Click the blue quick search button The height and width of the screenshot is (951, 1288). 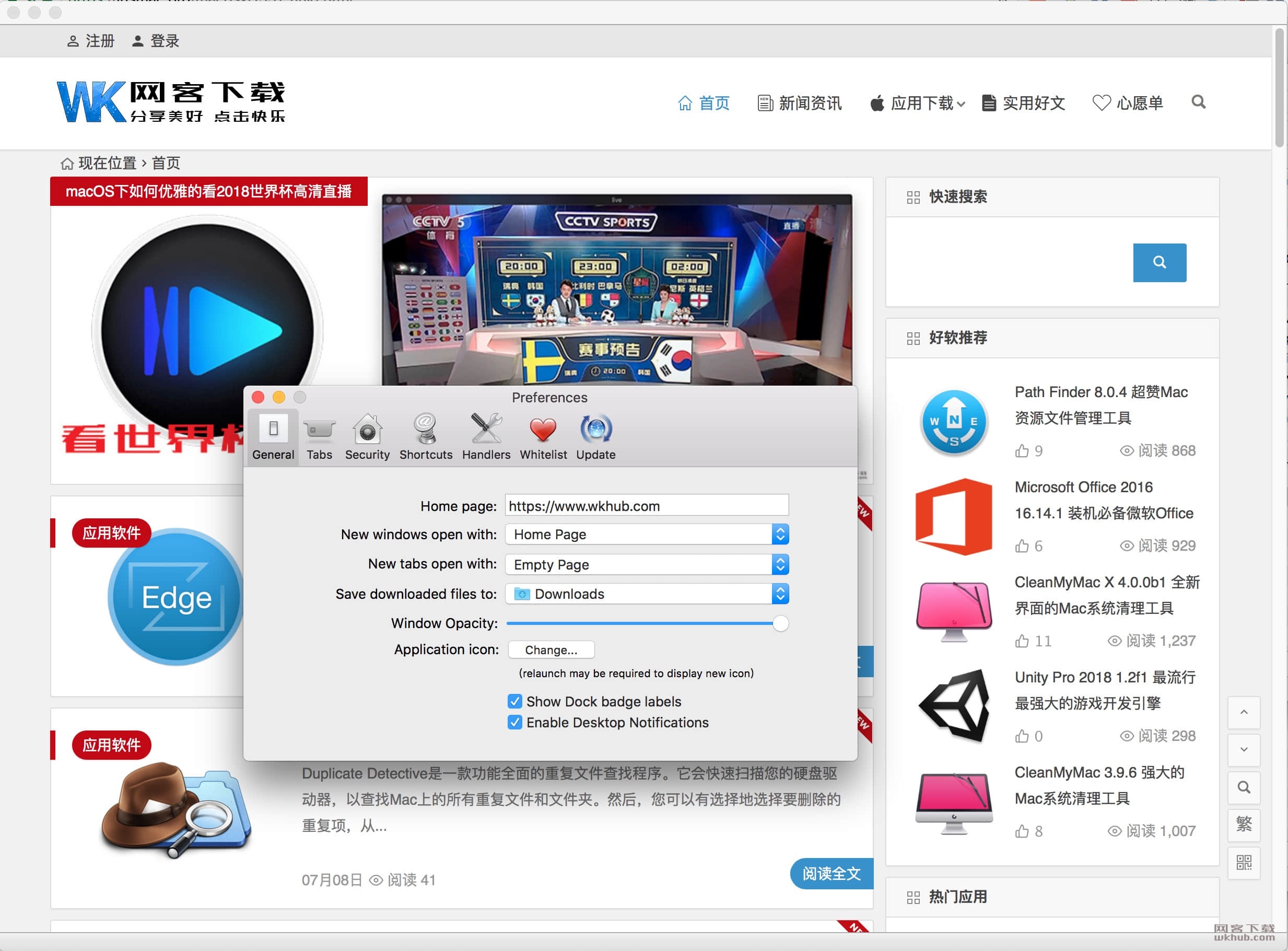point(1159,262)
